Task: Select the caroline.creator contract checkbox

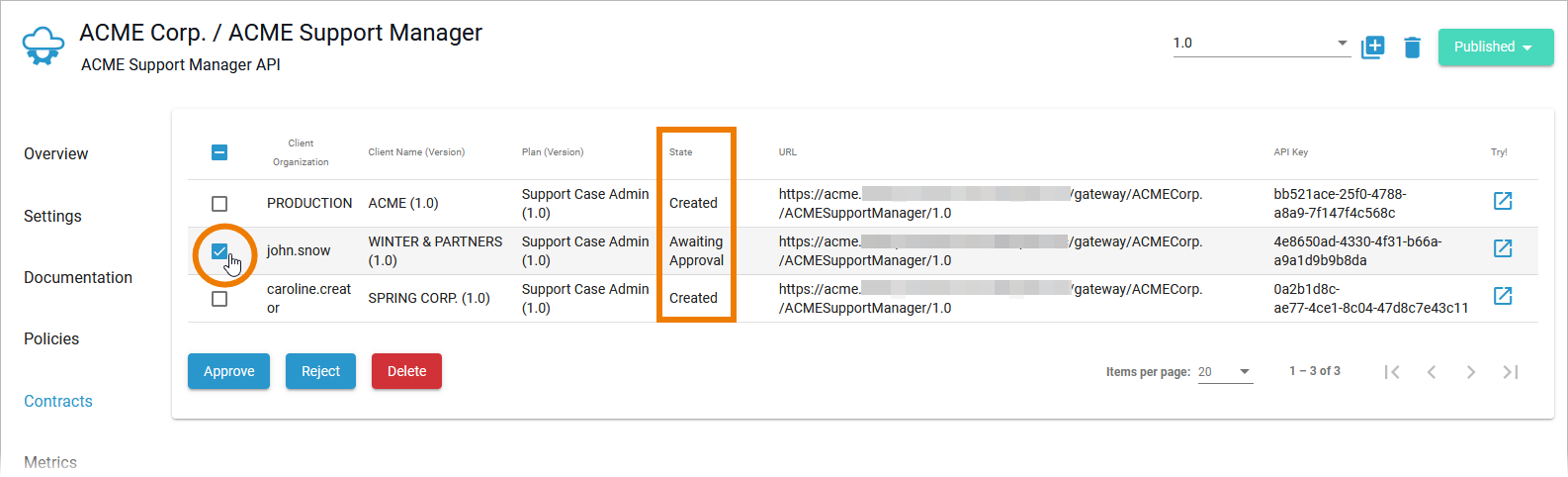Action: pos(219,299)
